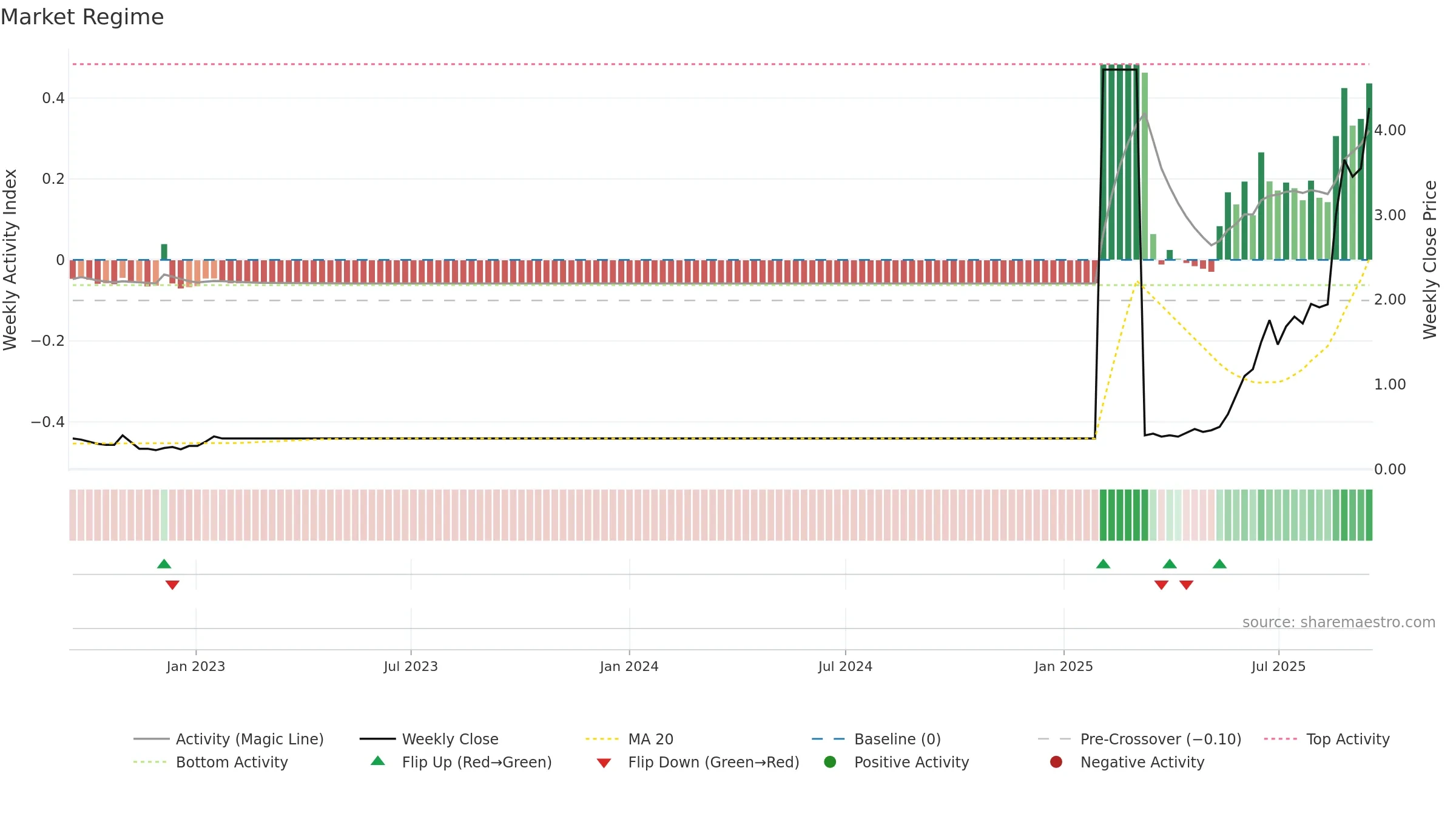The height and width of the screenshot is (819, 1456).
Task: Toggle Activity (Magic Line) legend entry
Action: coord(229,739)
